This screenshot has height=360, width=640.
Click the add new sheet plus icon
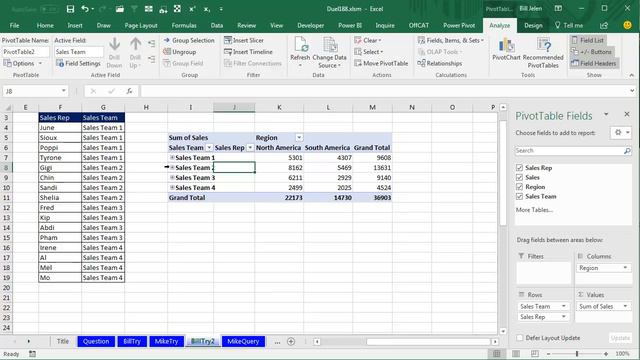point(291,342)
